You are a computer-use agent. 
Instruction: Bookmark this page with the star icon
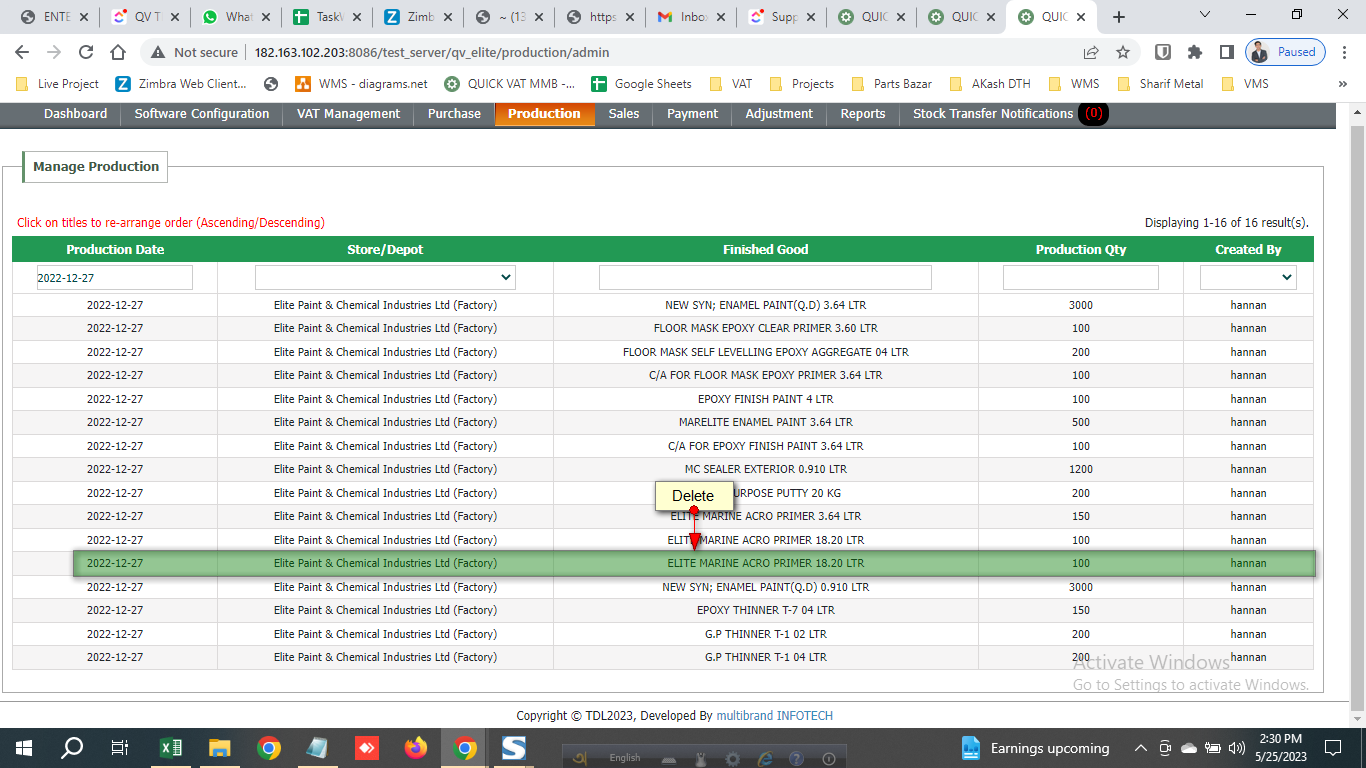tap(1123, 52)
